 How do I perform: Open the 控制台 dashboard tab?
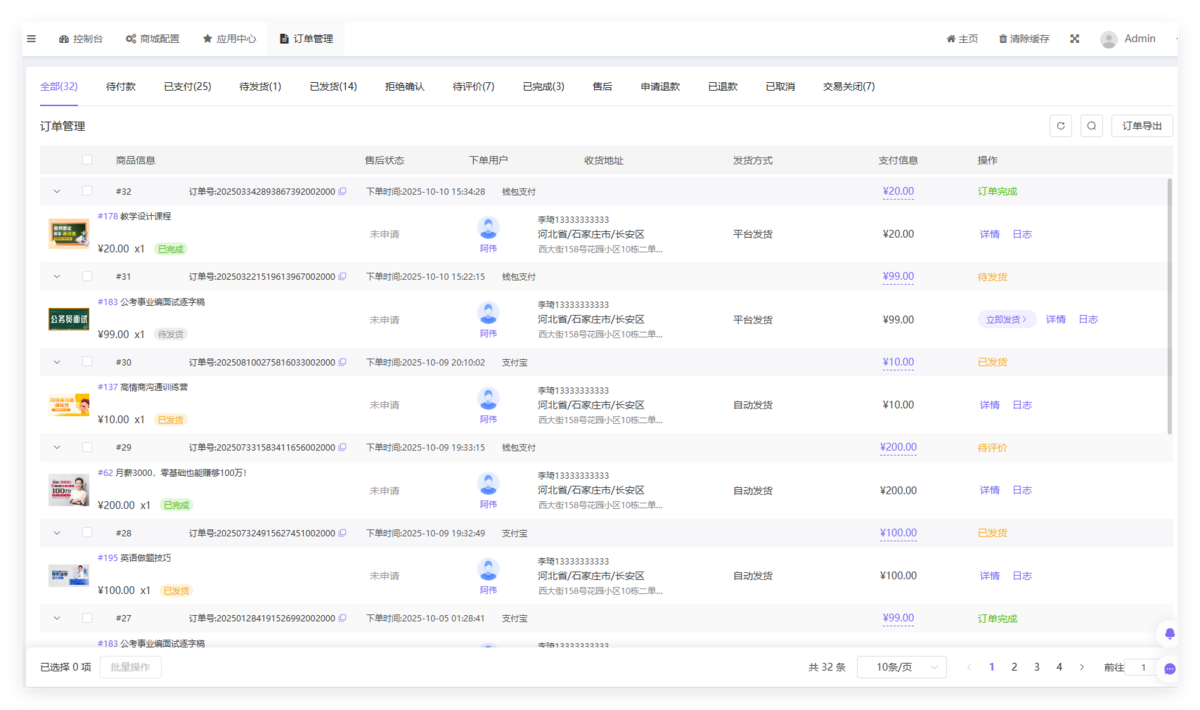(x=81, y=39)
